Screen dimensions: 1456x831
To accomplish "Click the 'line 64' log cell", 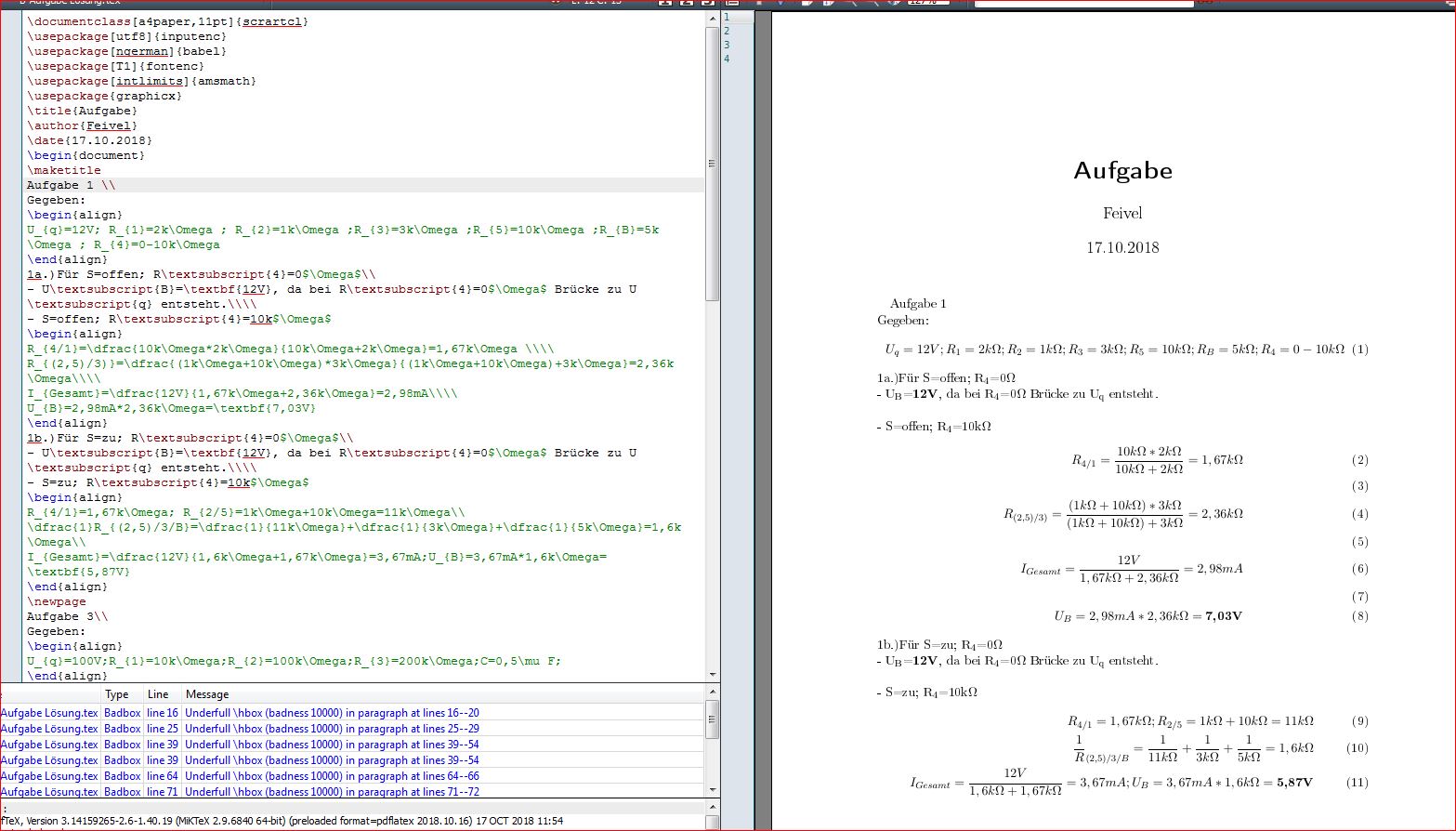I will (163, 776).
